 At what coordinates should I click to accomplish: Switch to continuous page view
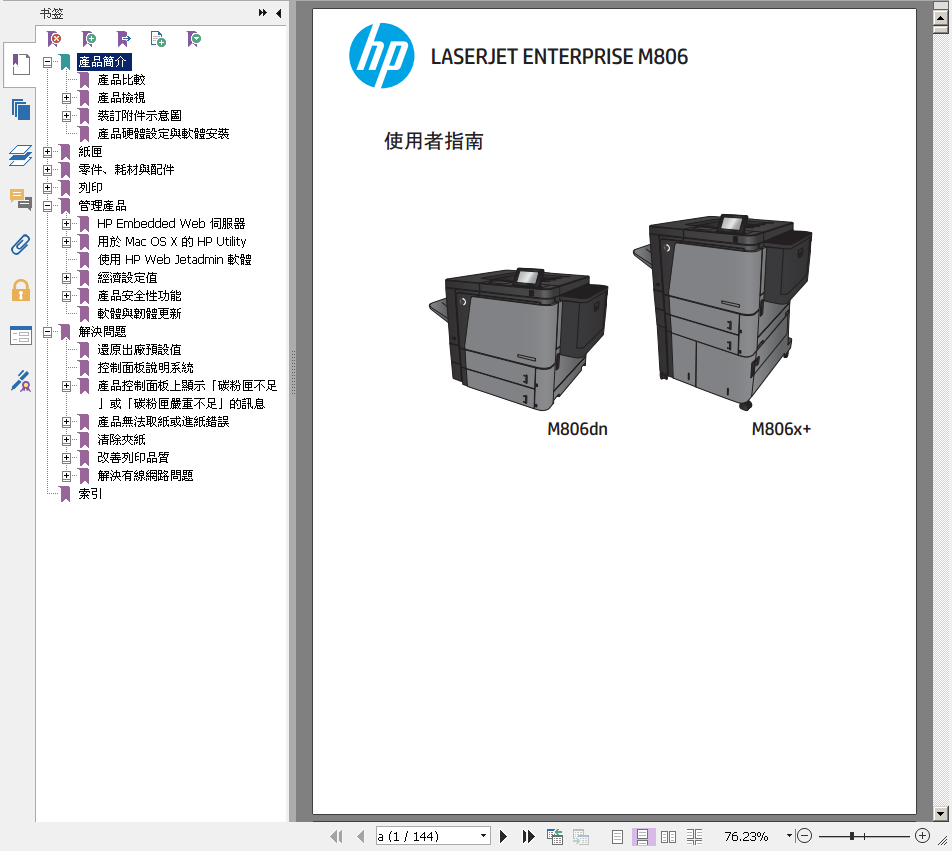[642, 837]
